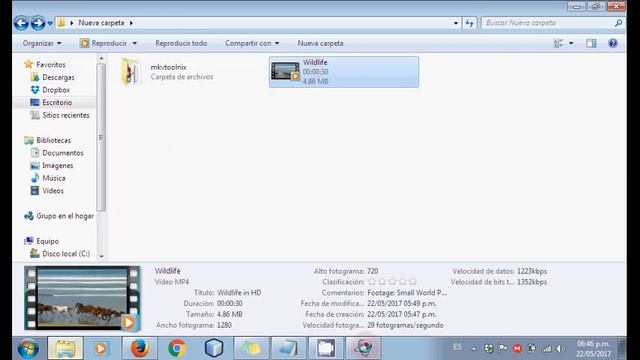Viewport: 640px width, 360px height.
Task: Refresh the folder view
Action: click(469, 23)
